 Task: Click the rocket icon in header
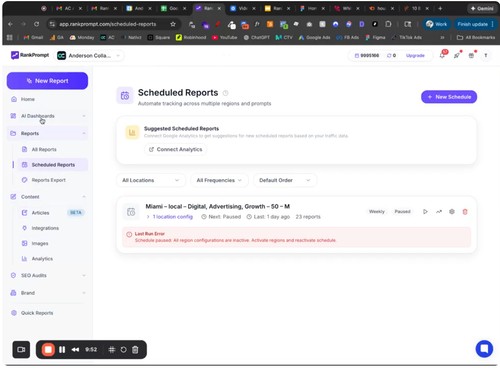(x=457, y=56)
